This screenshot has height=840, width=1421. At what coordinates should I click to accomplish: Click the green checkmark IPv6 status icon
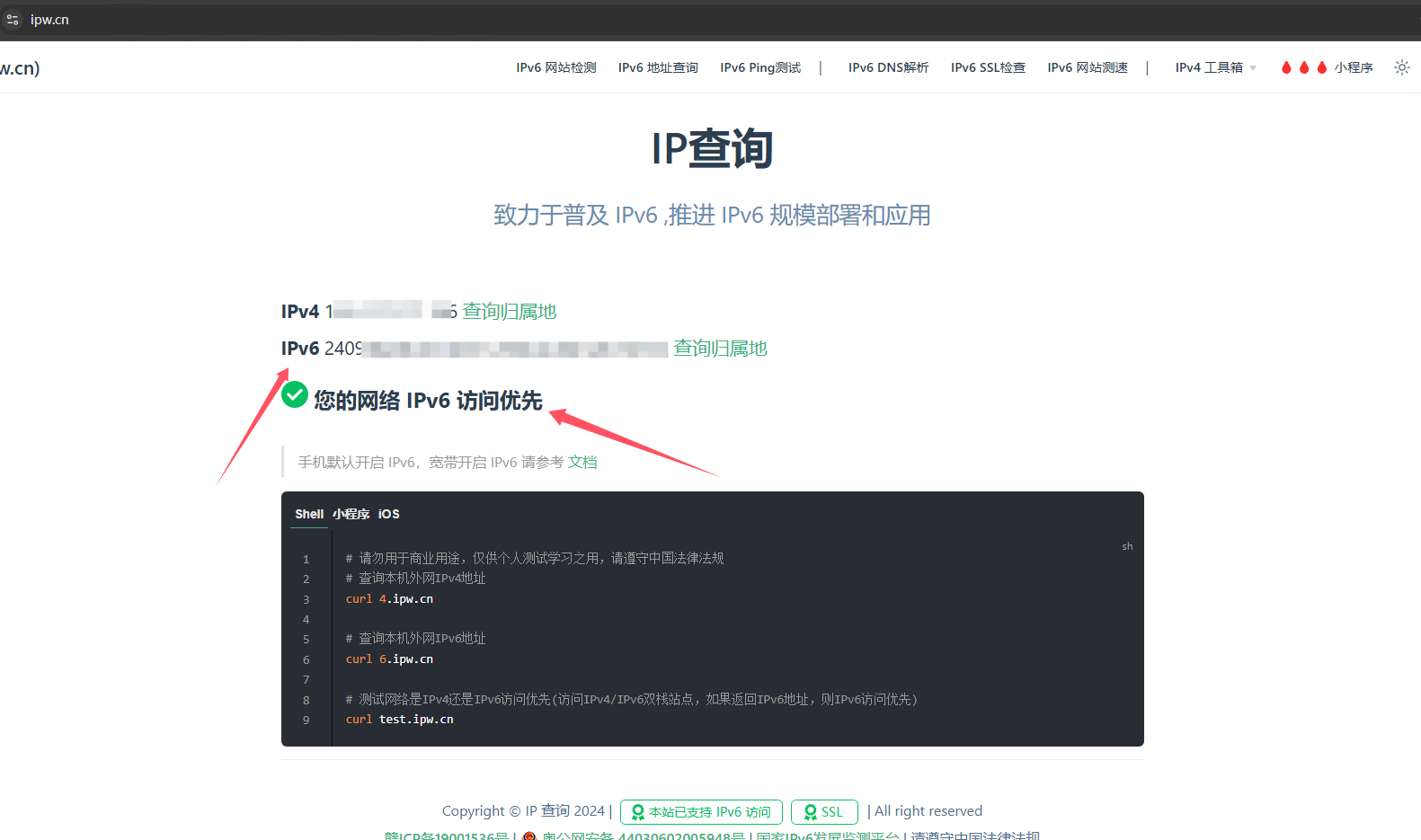click(295, 395)
